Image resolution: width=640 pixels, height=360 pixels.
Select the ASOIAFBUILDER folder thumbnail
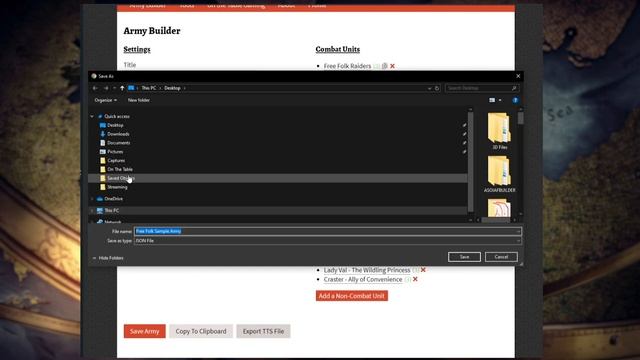(x=500, y=174)
